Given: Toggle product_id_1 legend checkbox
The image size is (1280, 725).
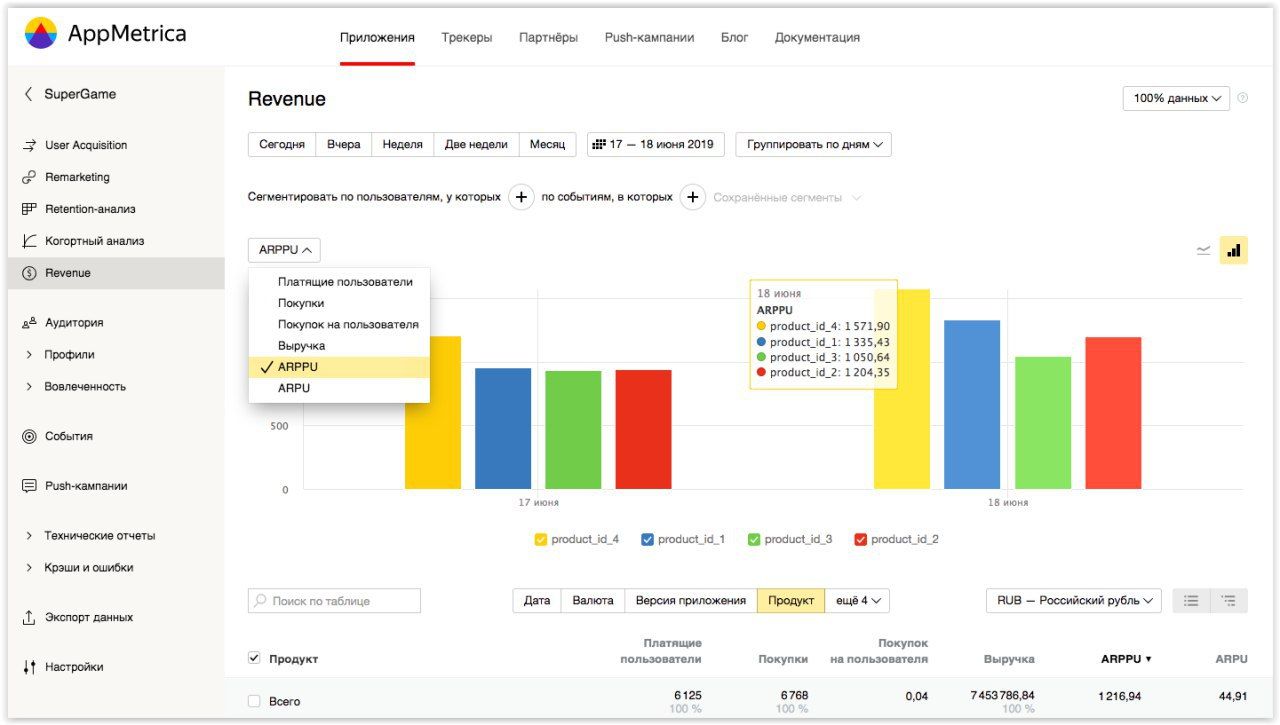Looking at the screenshot, I should [647, 540].
